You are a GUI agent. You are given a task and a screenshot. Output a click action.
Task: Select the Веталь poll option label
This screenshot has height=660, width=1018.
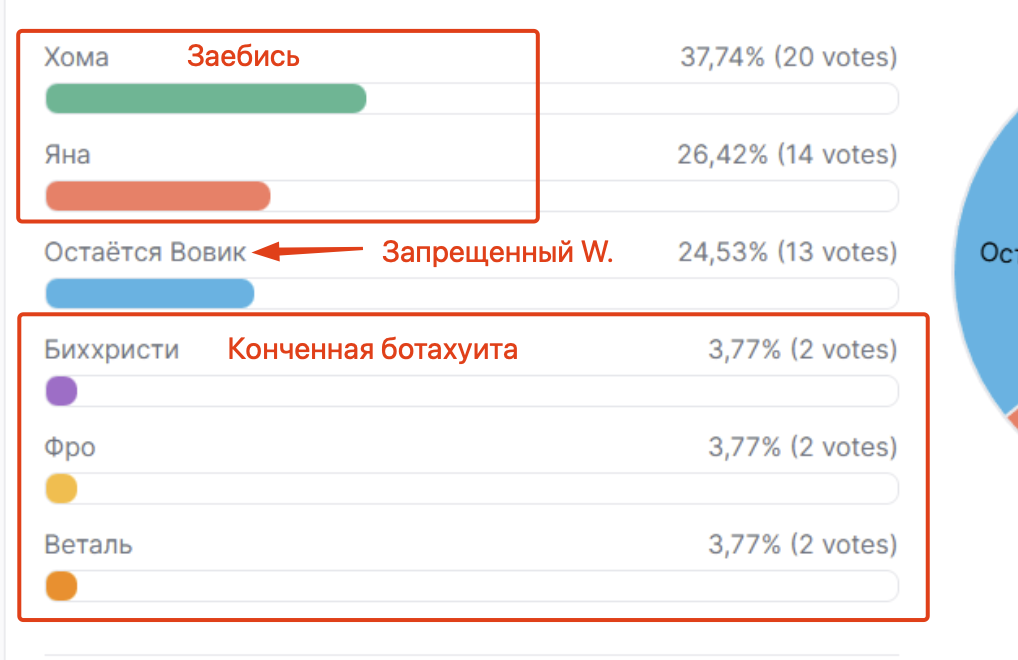click(x=88, y=544)
